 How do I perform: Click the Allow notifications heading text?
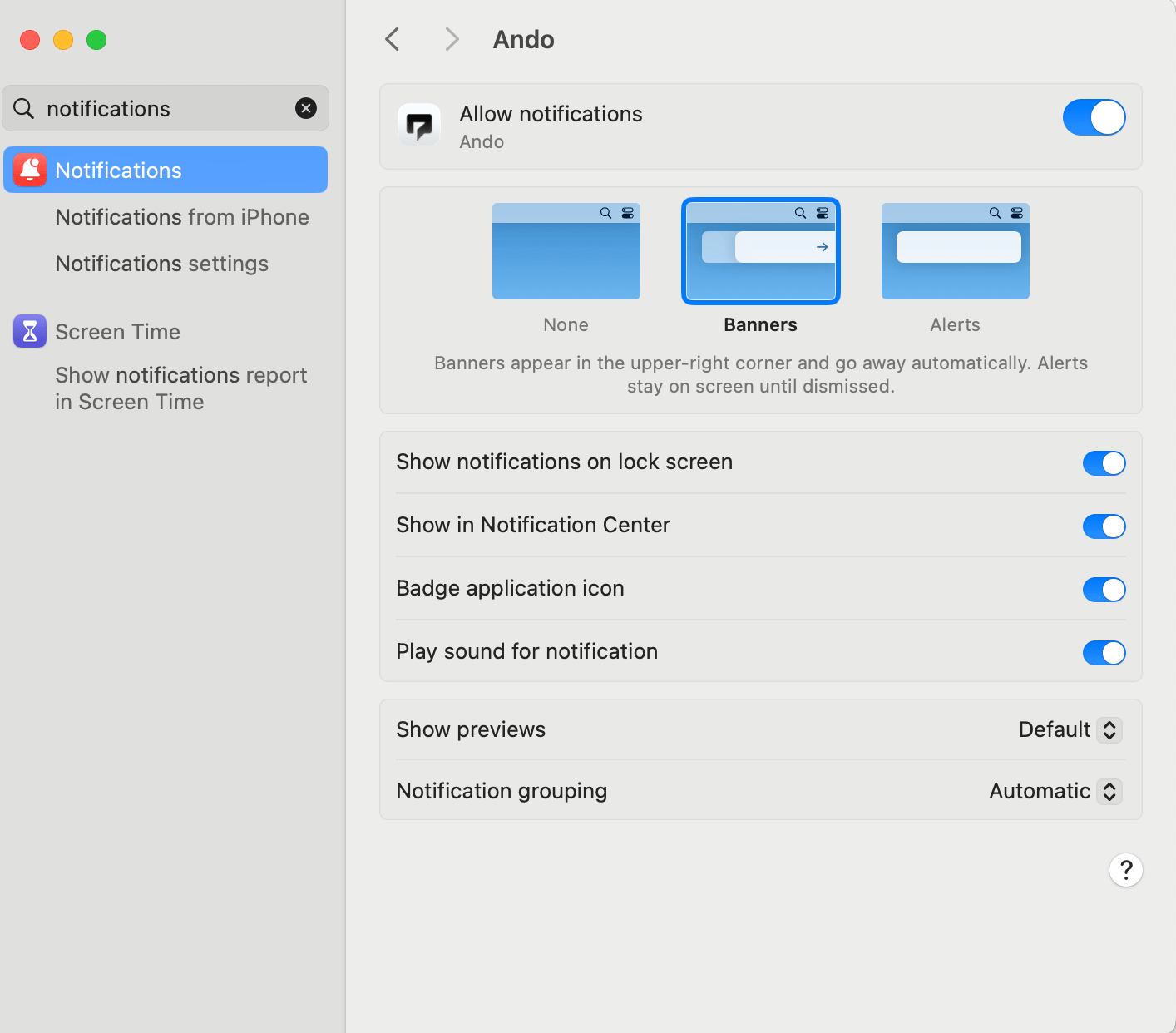pos(551,114)
